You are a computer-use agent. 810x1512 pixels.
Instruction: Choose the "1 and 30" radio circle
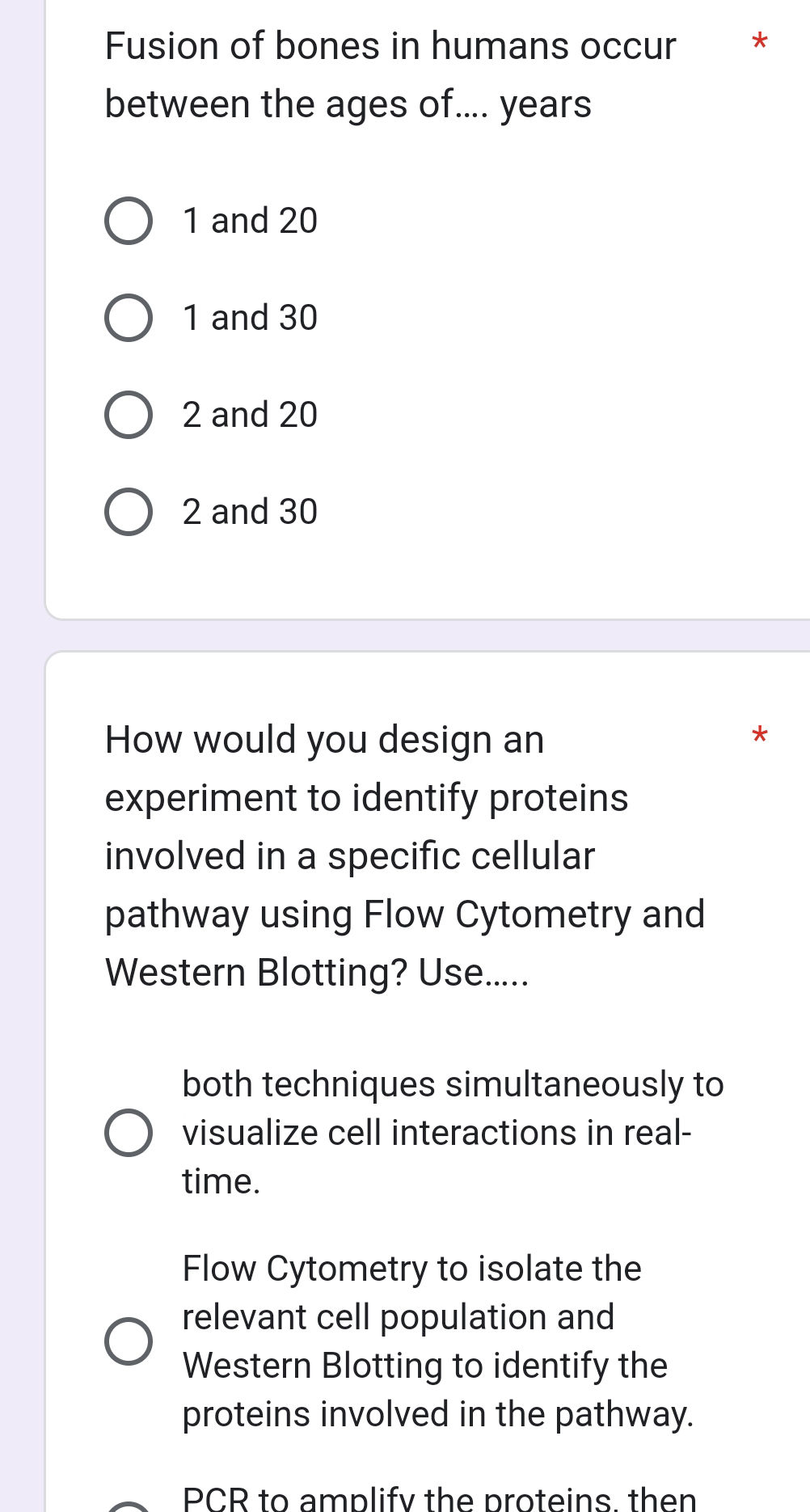coord(129,318)
